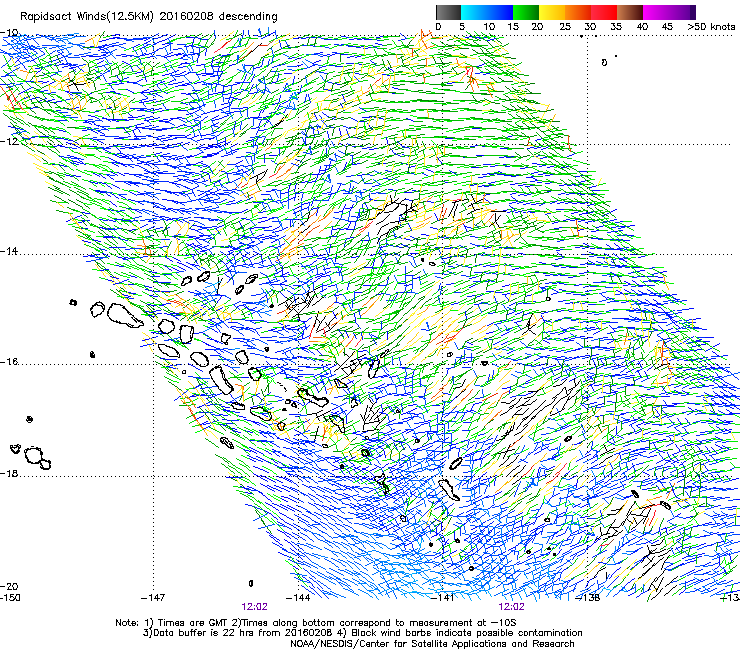This screenshot has height=650, width=740.
Task: Click the magenta-purple 40–50 knots legend segment
Action: pyautogui.click(x=669, y=12)
